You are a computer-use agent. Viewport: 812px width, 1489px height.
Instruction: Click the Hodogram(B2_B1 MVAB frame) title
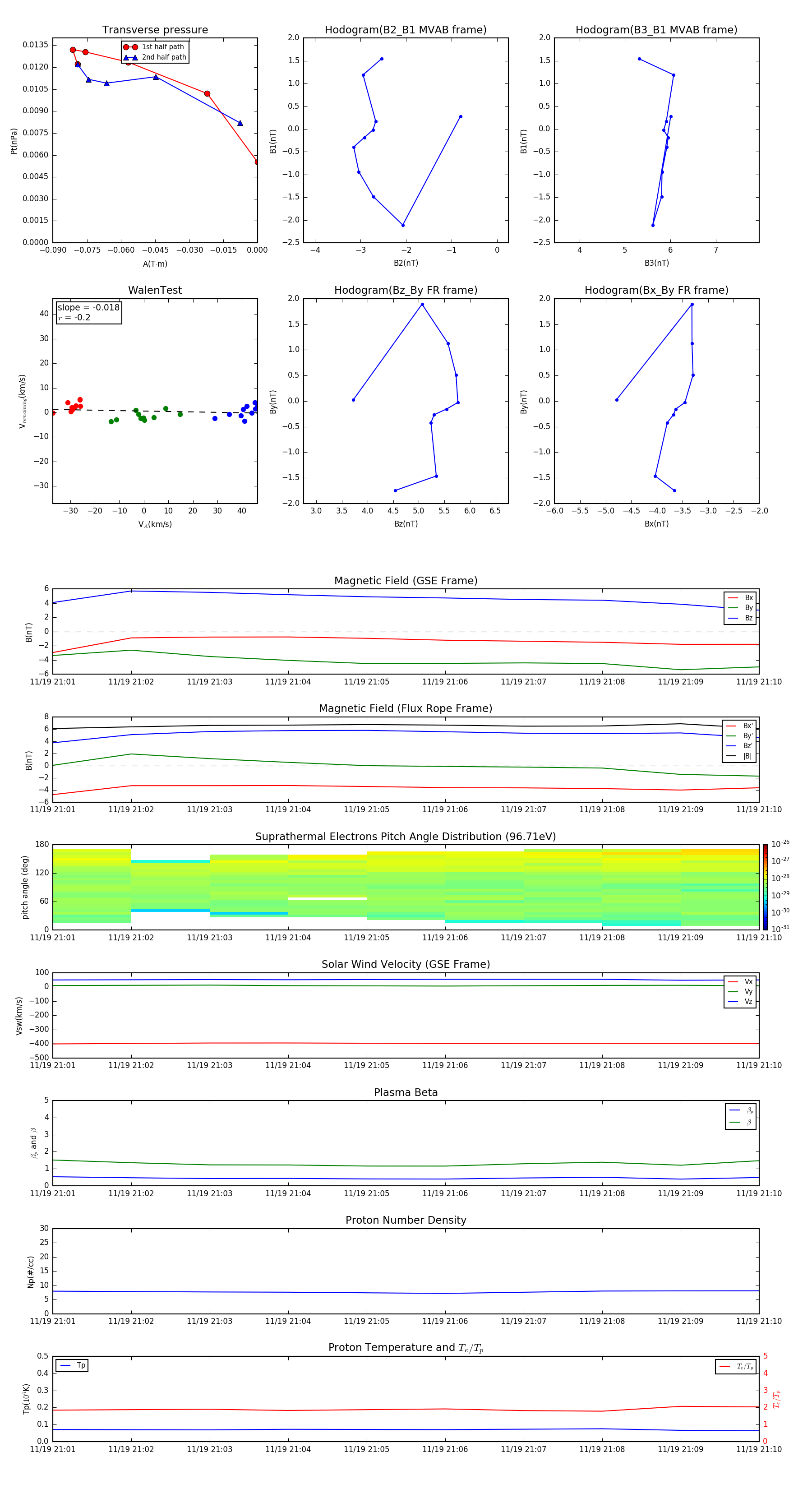406,30
